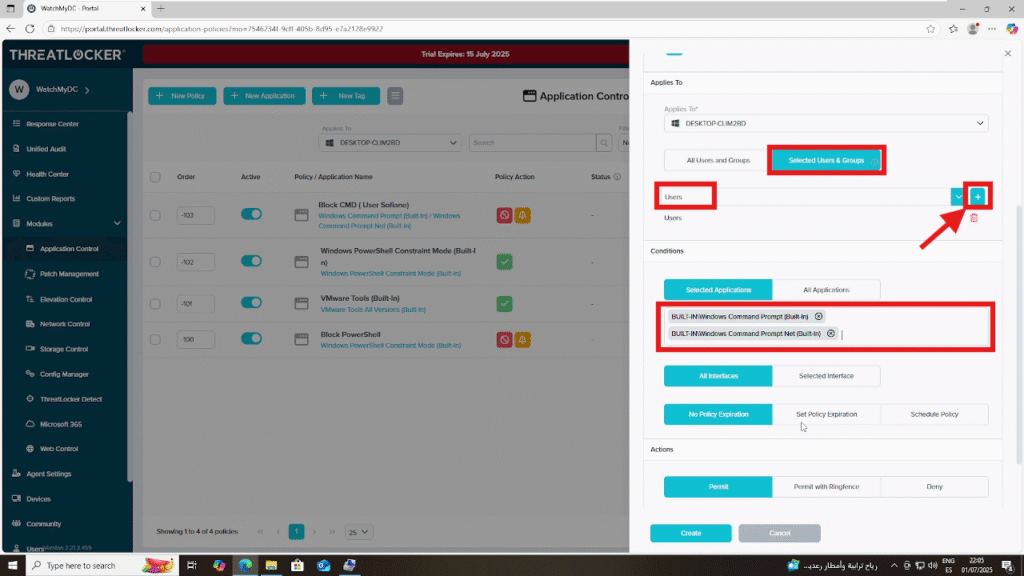The width and height of the screenshot is (1024, 576).
Task: Close the policy side panel
Action: click(x=1008, y=54)
